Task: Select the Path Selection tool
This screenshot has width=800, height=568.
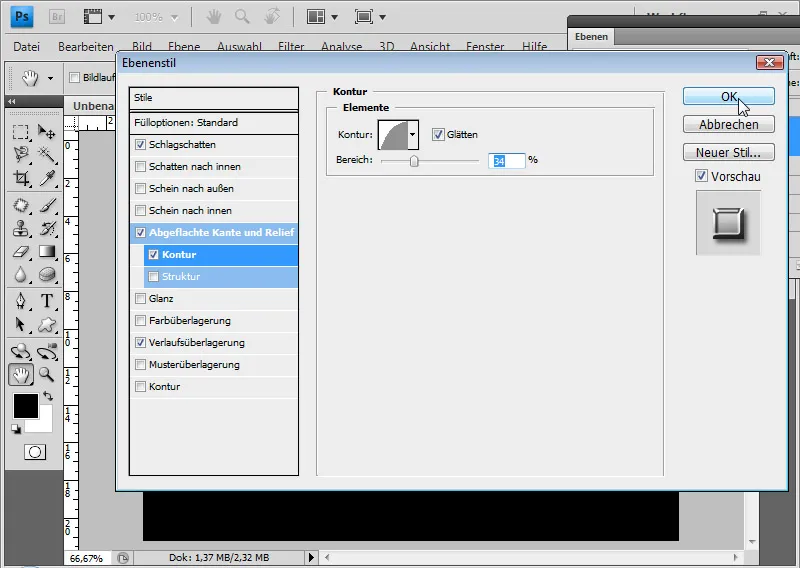Action: coord(20,324)
